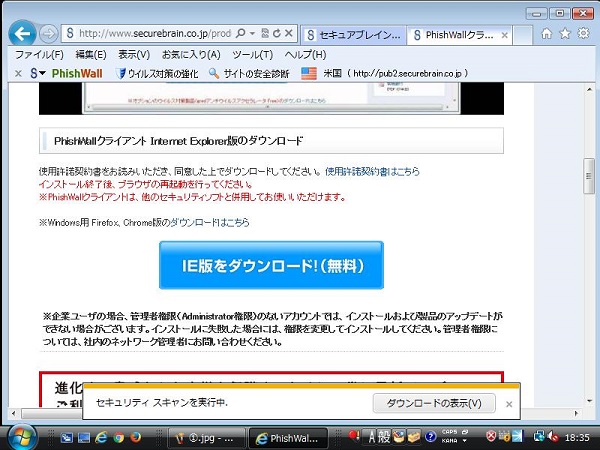The width and height of the screenshot is (600, 450).
Task: Click the 18:35 taskbar clock
Action: tap(577, 437)
